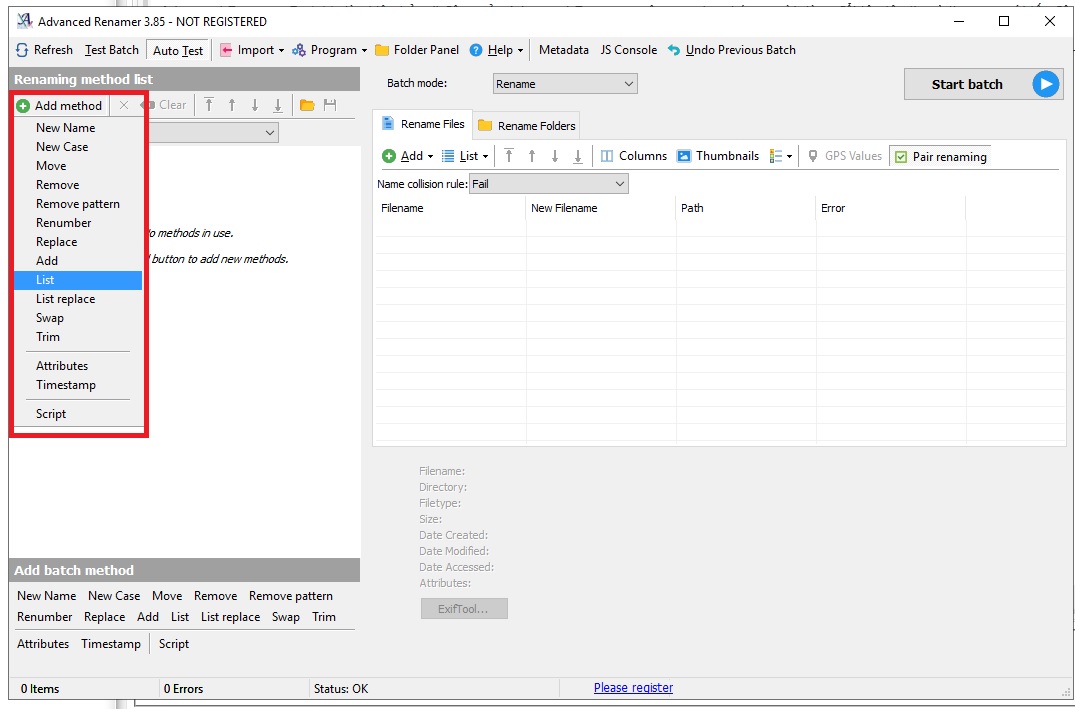
Task: Open the Metadata tool
Action: (564, 50)
